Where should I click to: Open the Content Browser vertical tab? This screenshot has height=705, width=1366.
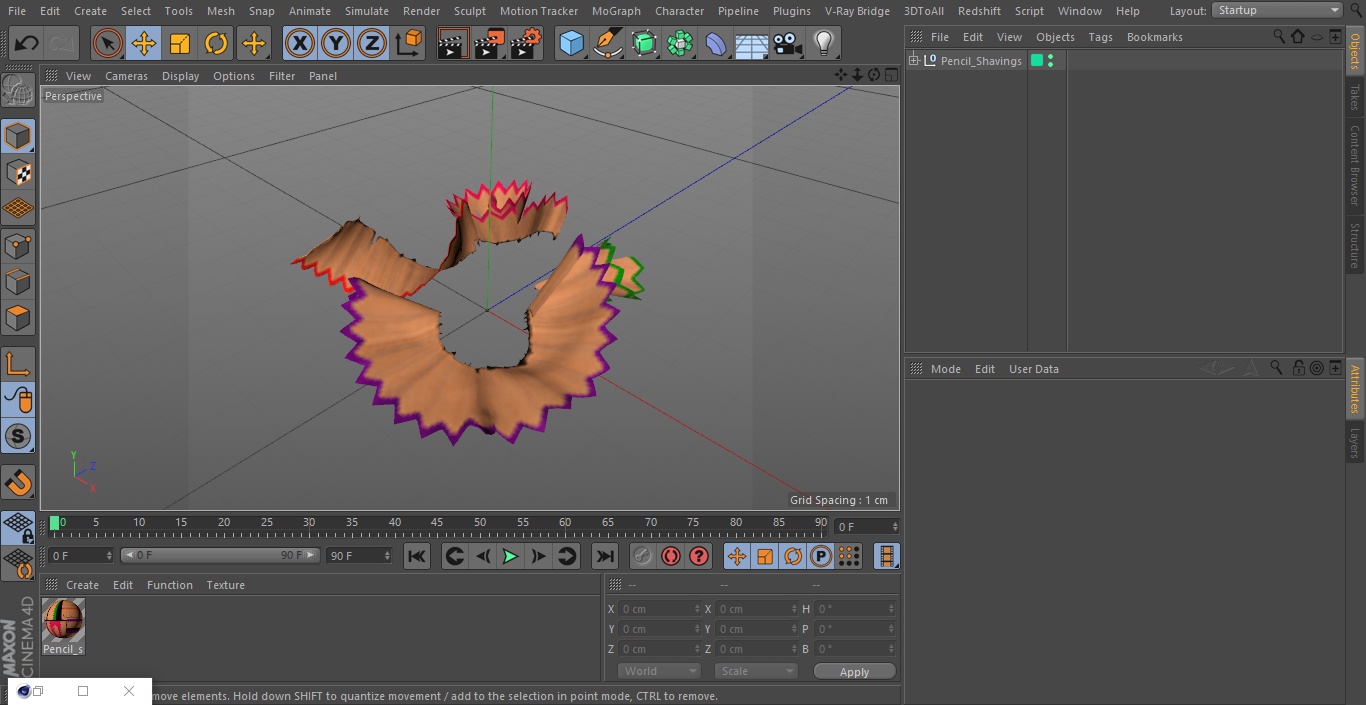1355,165
